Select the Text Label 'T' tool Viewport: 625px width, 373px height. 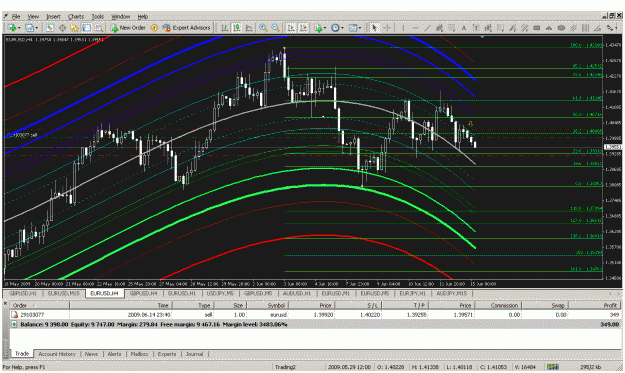click(x=476, y=27)
